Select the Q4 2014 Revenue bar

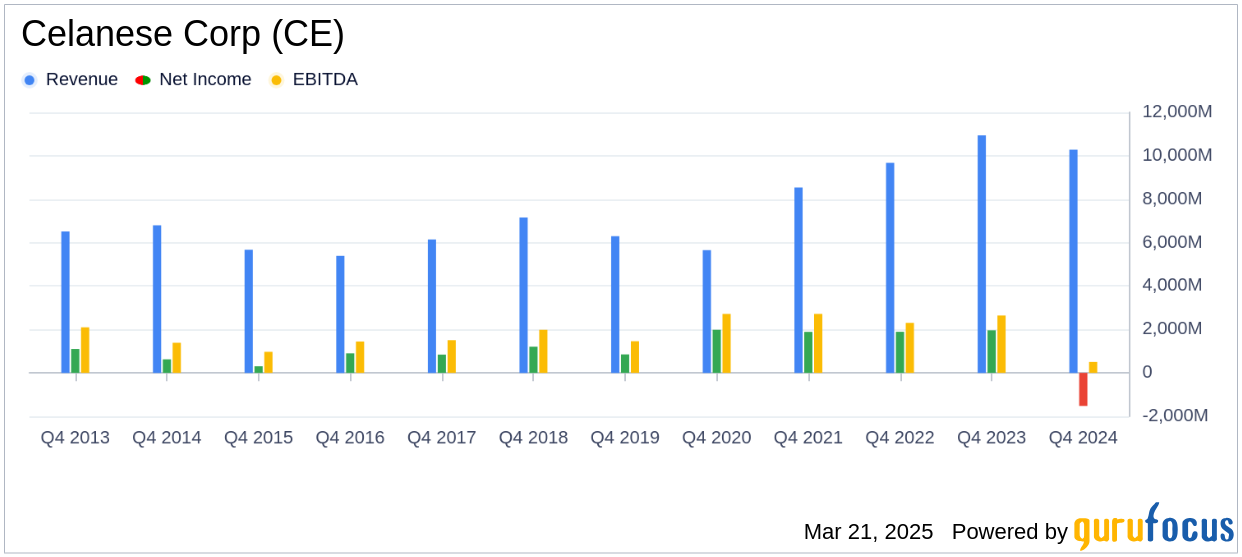tap(157, 299)
